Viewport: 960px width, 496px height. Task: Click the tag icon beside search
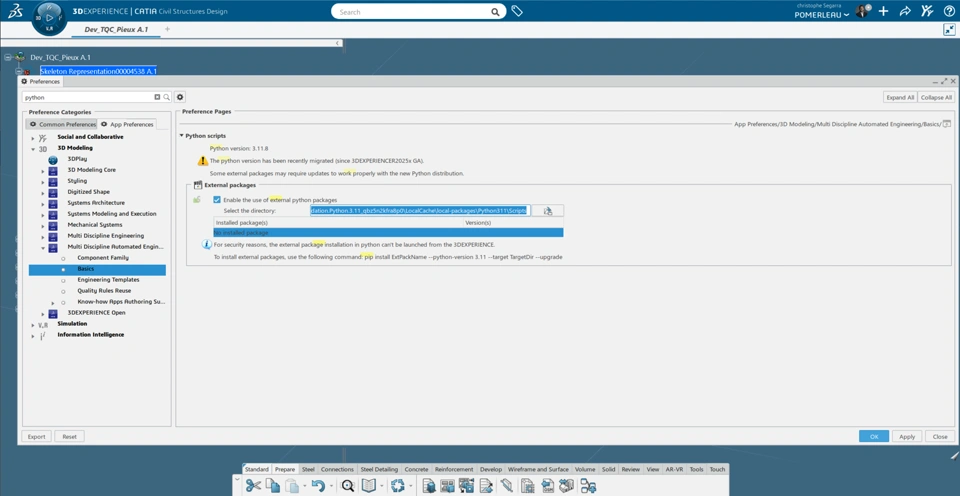tap(517, 11)
